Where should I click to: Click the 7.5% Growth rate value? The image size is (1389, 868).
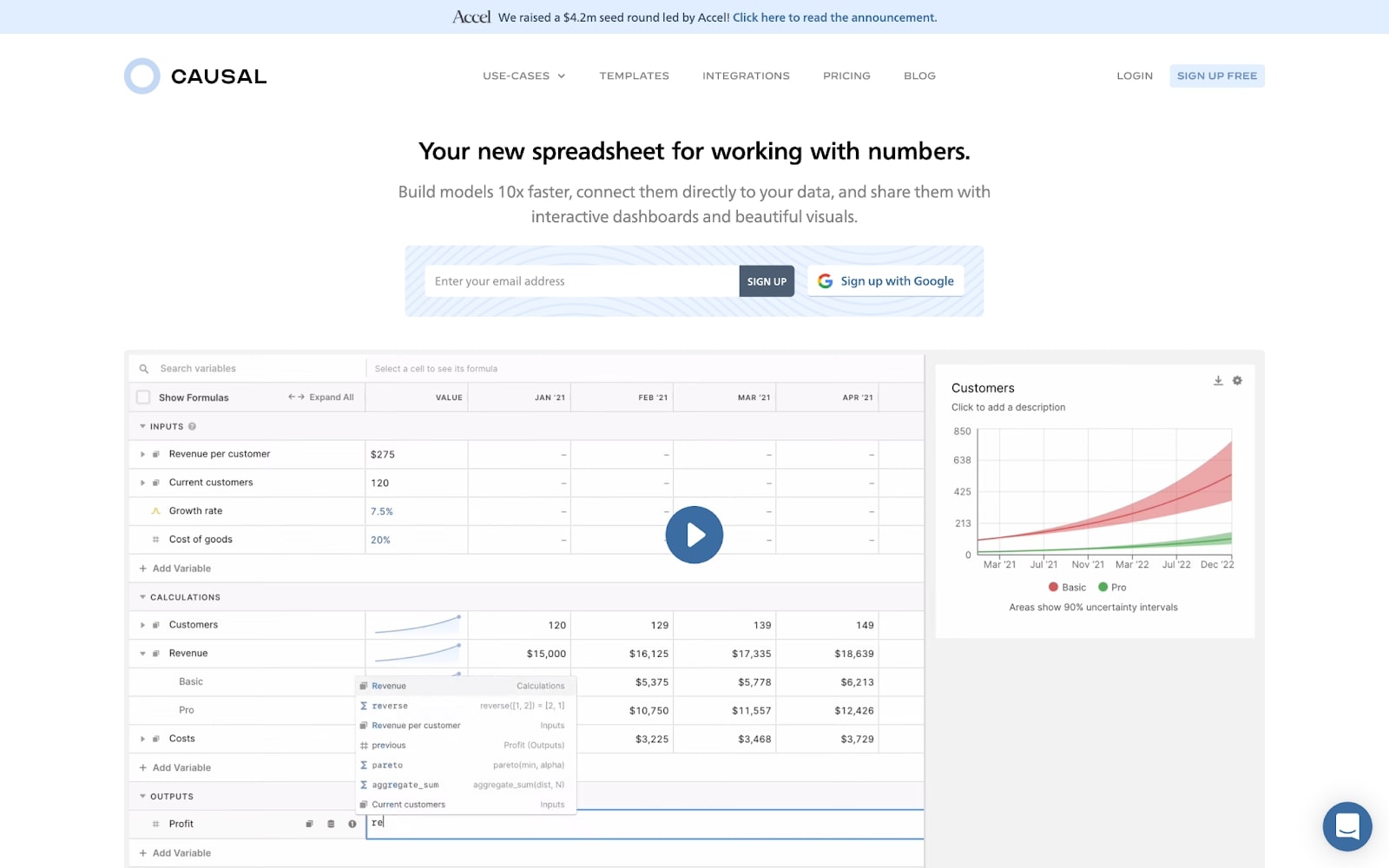[382, 512]
